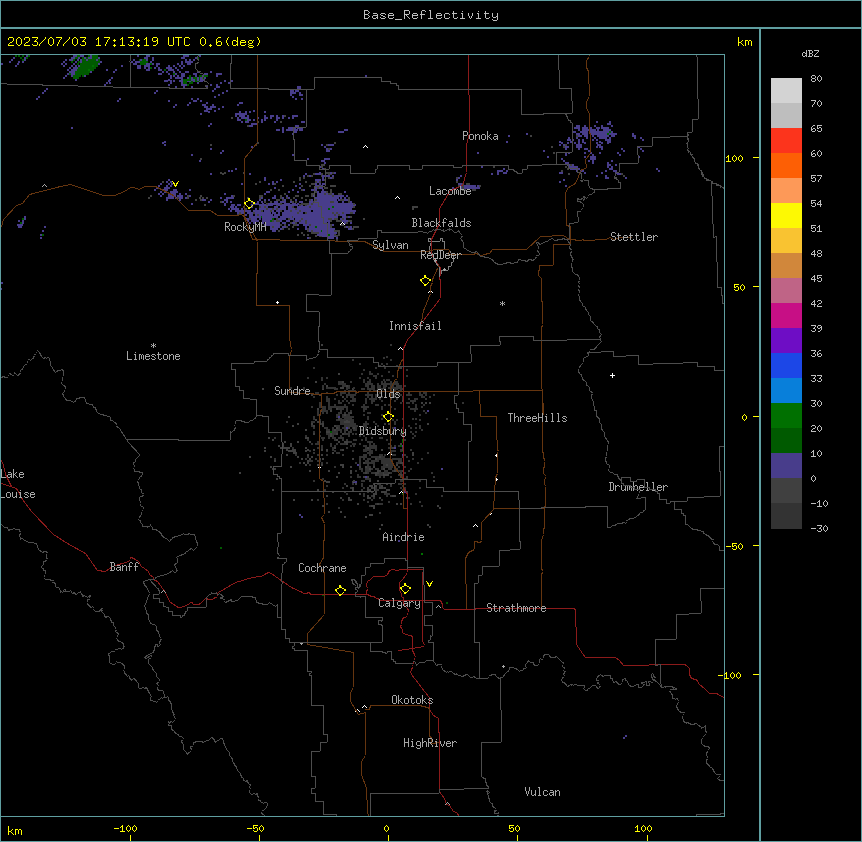Image resolution: width=862 pixels, height=842 pixels.
Task: Click the HighRiver label
Action: point(430,743)
